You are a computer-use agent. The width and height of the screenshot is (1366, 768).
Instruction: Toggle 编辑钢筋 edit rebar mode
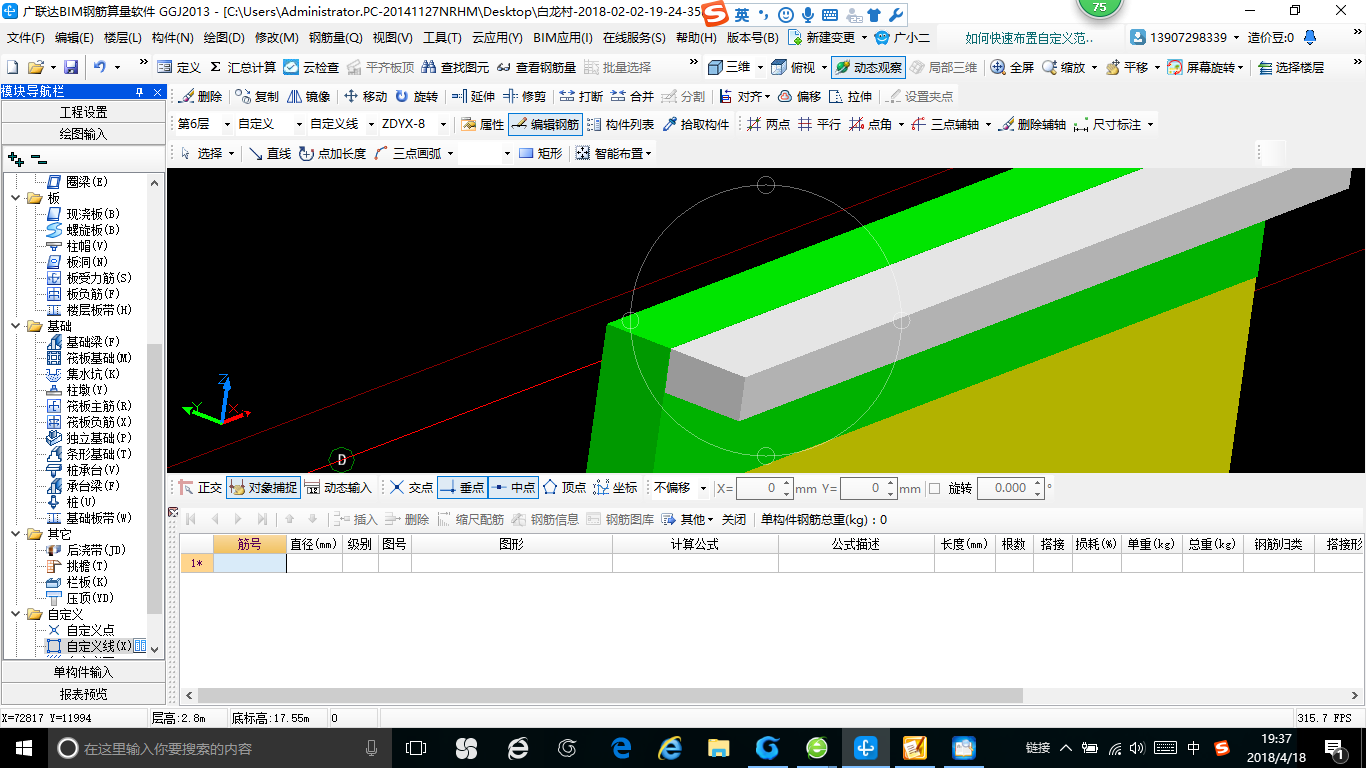[x=545, y=125]
